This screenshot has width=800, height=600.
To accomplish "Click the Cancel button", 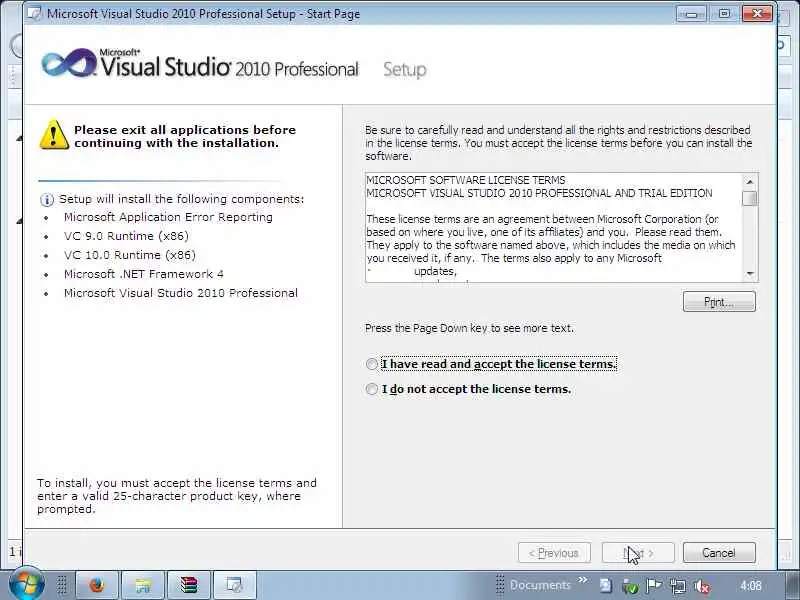I will point(719,553).
